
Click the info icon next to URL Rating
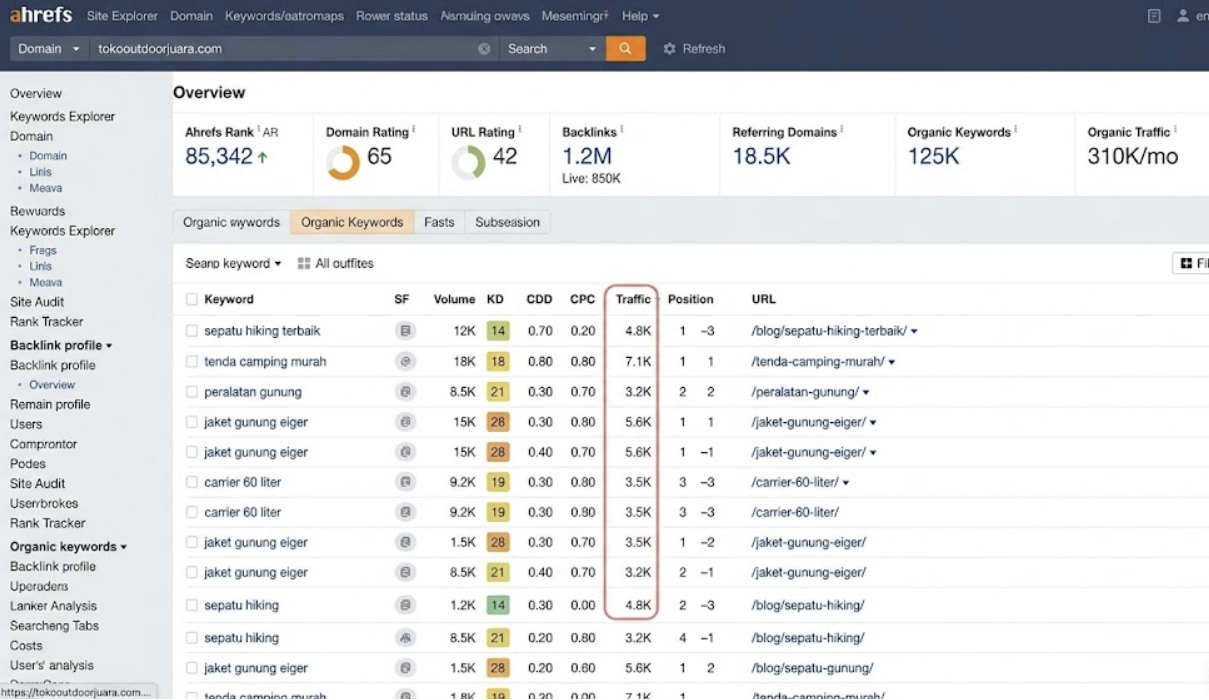pos(521,130)
